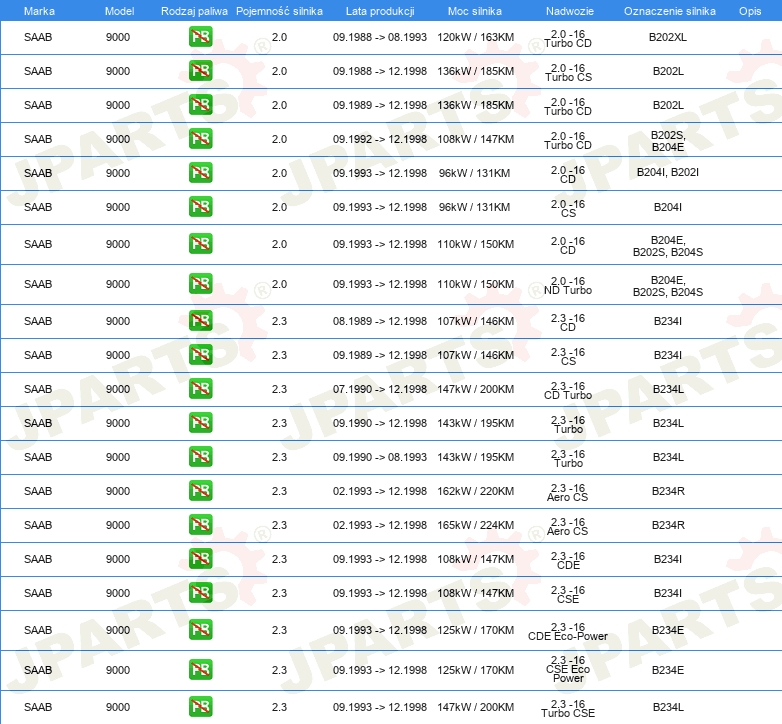
Task: Click the Oznaczenie silnika column header
Action: 669,11
